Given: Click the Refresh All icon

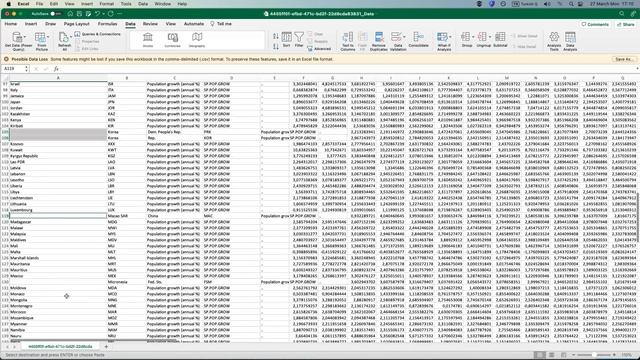Looking at the screenshot, I should click(63, 37).
